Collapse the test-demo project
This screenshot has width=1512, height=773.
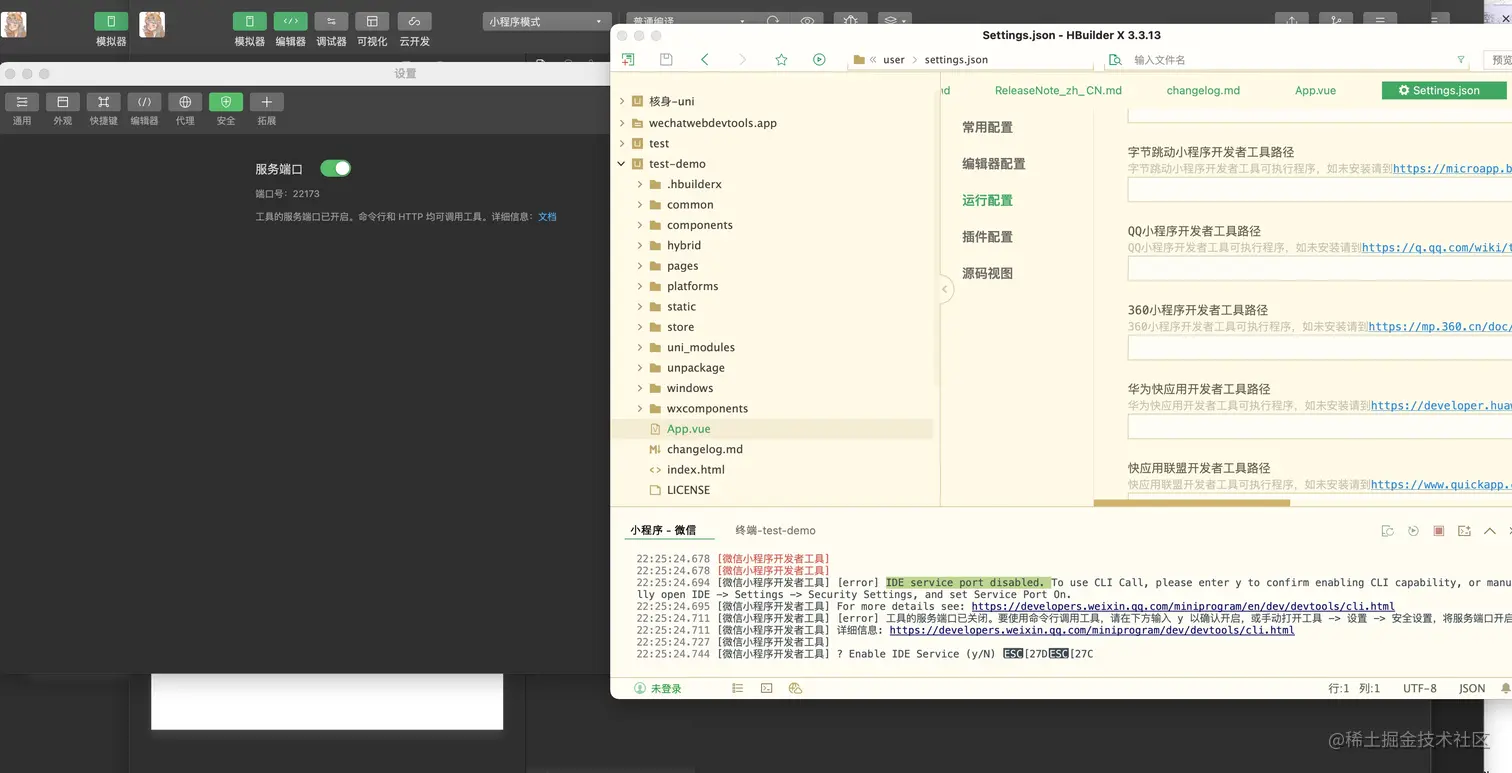click(622, 164)
